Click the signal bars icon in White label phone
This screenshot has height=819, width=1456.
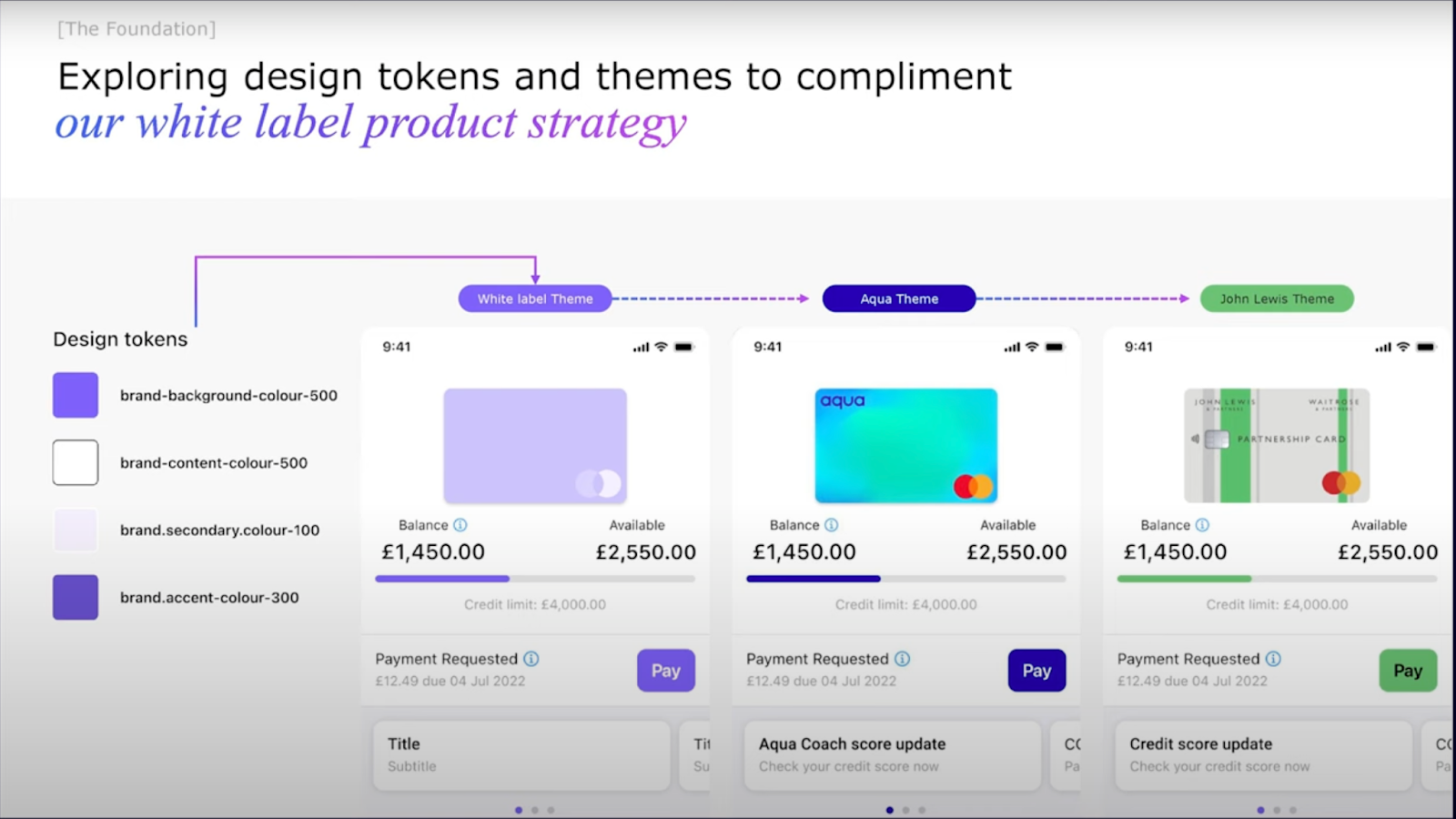[642, 348]
